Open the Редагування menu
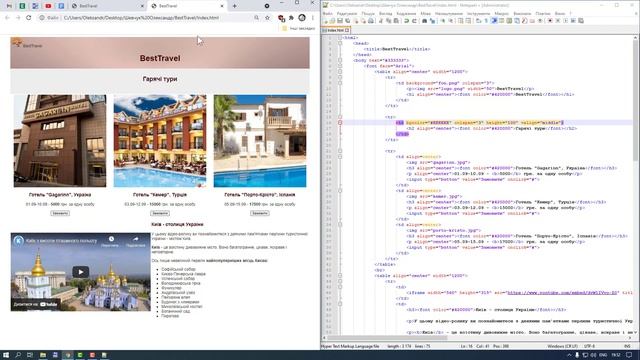Viewport: 640px width, 360px height. click(x=347, y=13)
